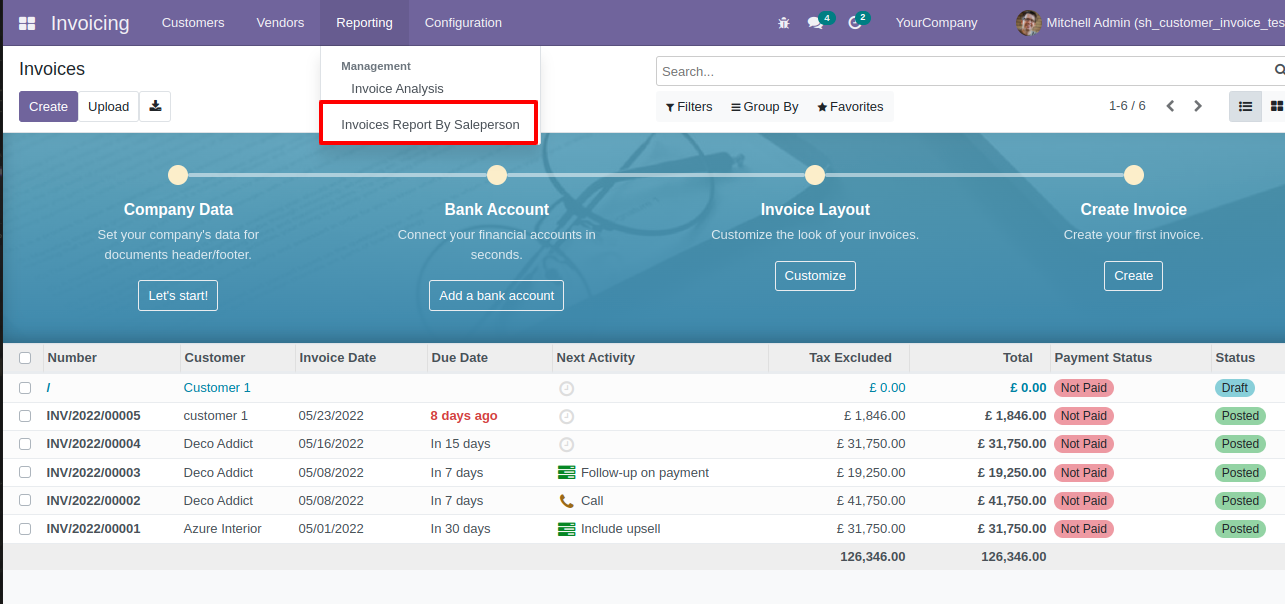Toggle select-all checkbox in table header
The height and width of the screenshot is (604, 1285).
(25, 358)
